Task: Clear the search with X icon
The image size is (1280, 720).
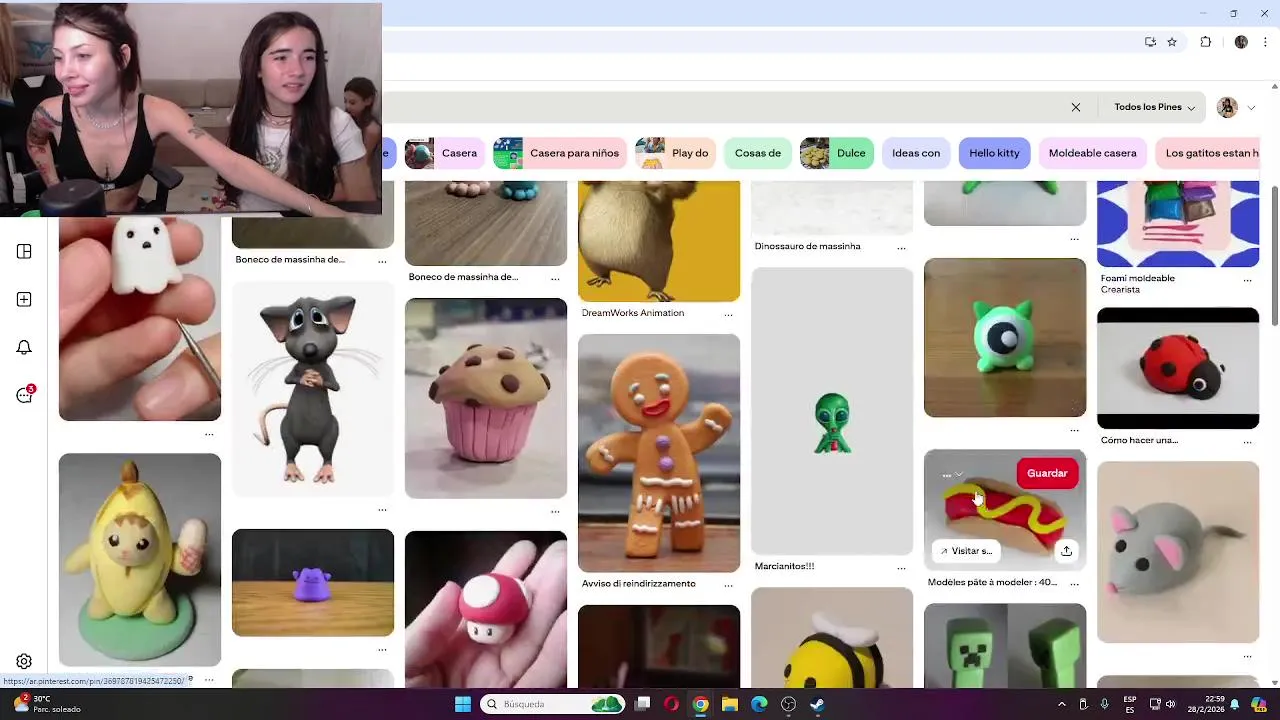Action: pos(1076,107)
